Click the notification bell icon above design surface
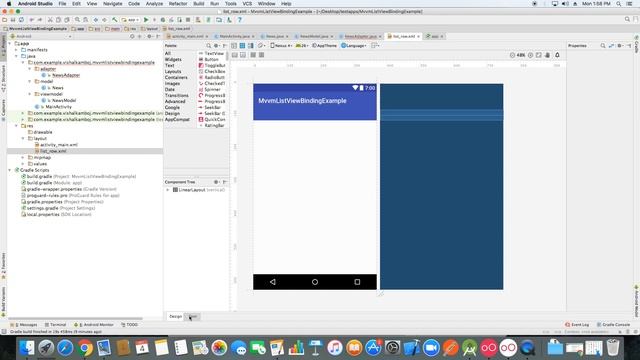640x360 pixels. [x=557, y=55]
